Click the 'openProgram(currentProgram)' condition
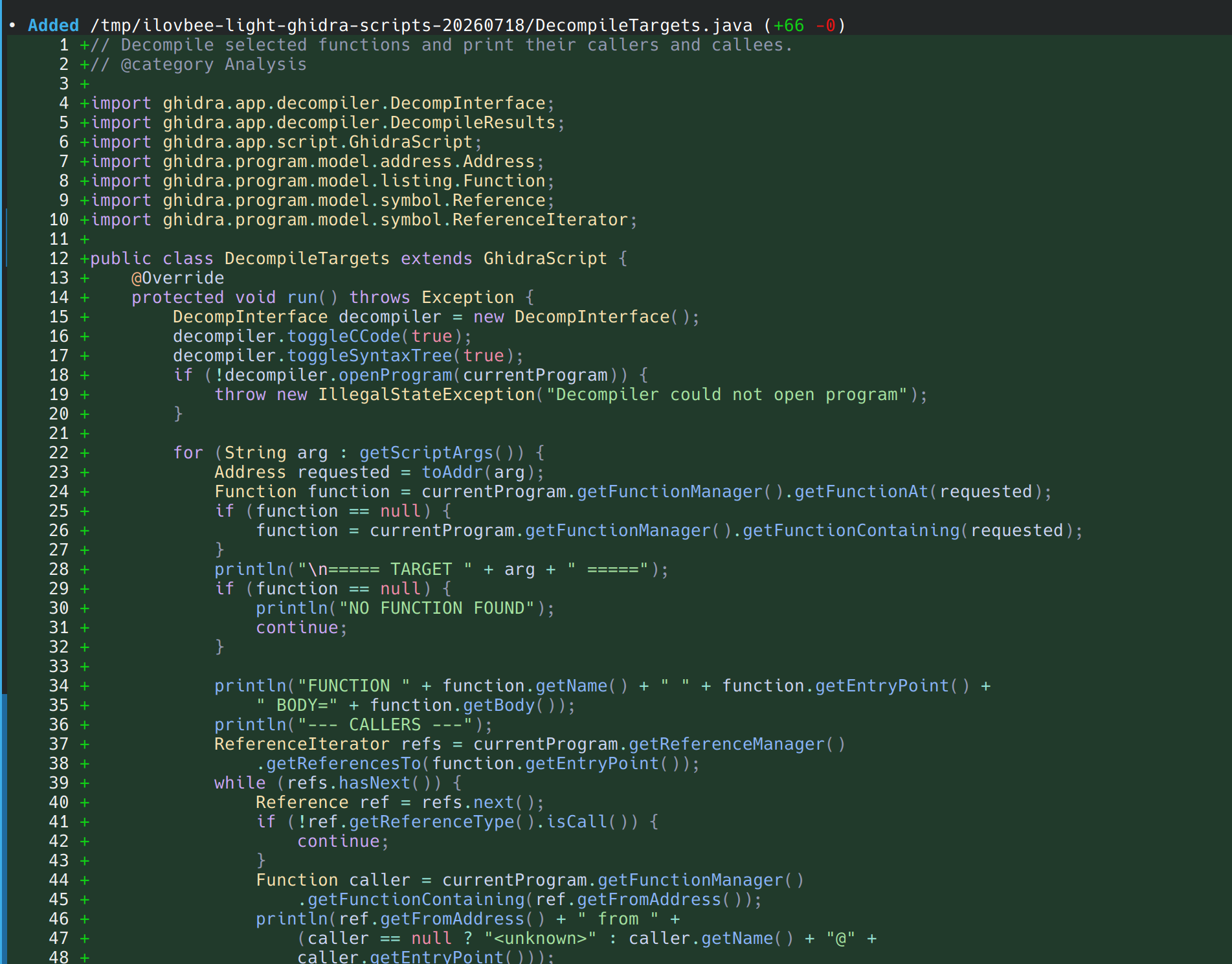This screenshot has height=964, width=1232. pos(478,375)
